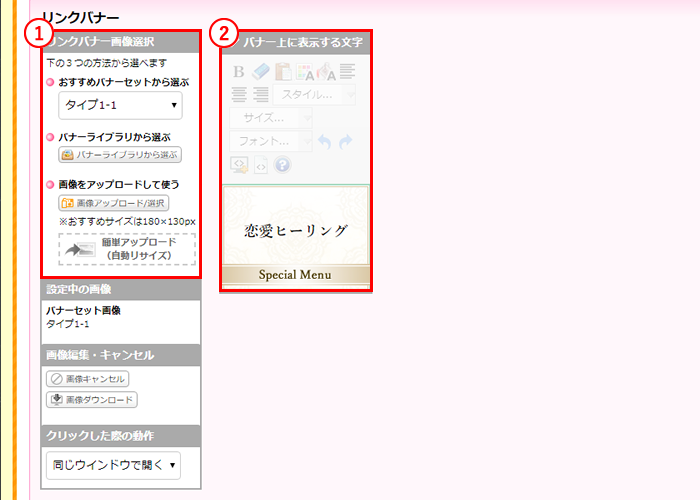The image size is (700, 500).
Task: Expand the フォント font dropdown
Action: click(270, 141)
